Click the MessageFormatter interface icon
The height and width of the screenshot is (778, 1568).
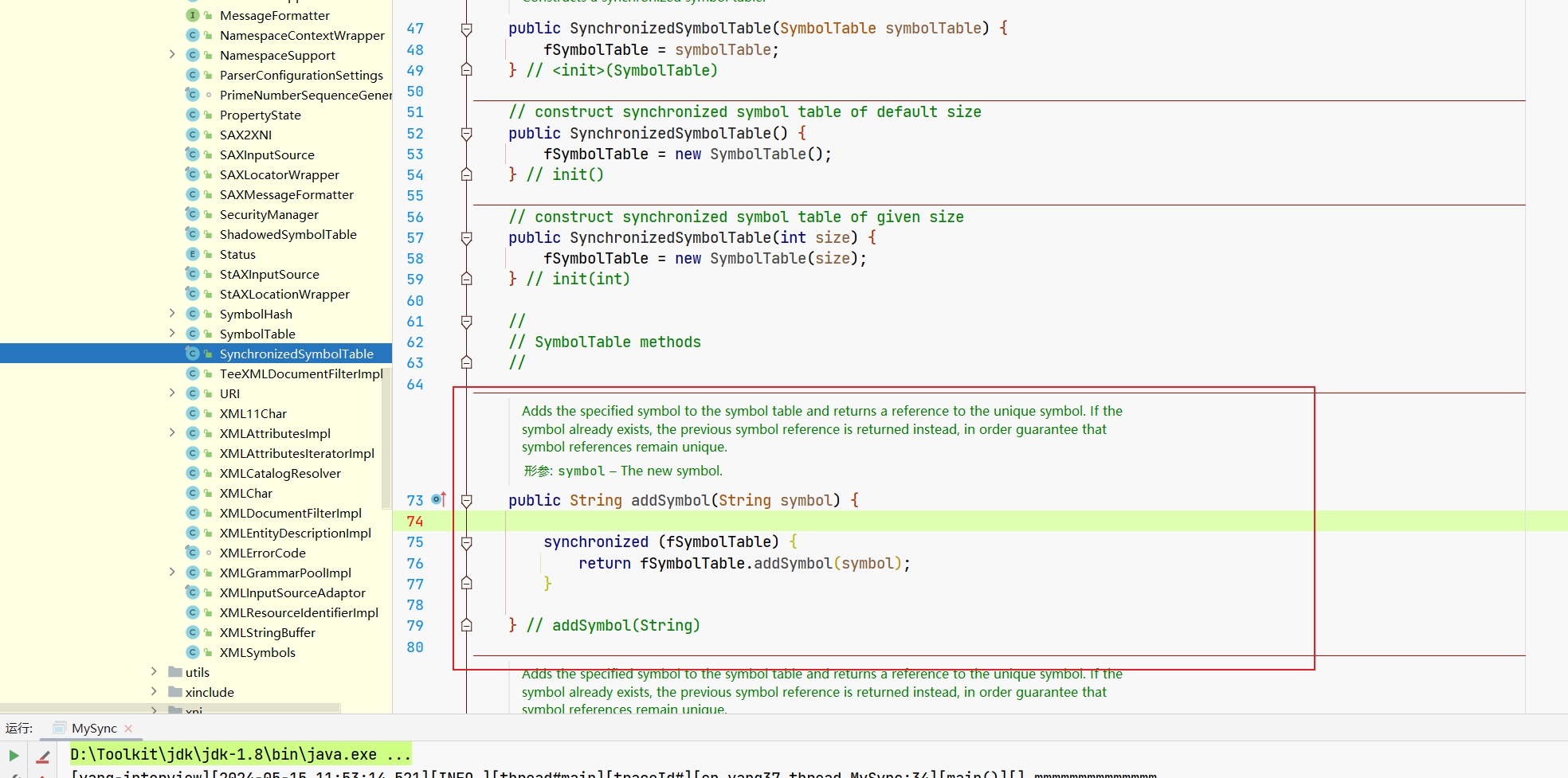(193, 15)
